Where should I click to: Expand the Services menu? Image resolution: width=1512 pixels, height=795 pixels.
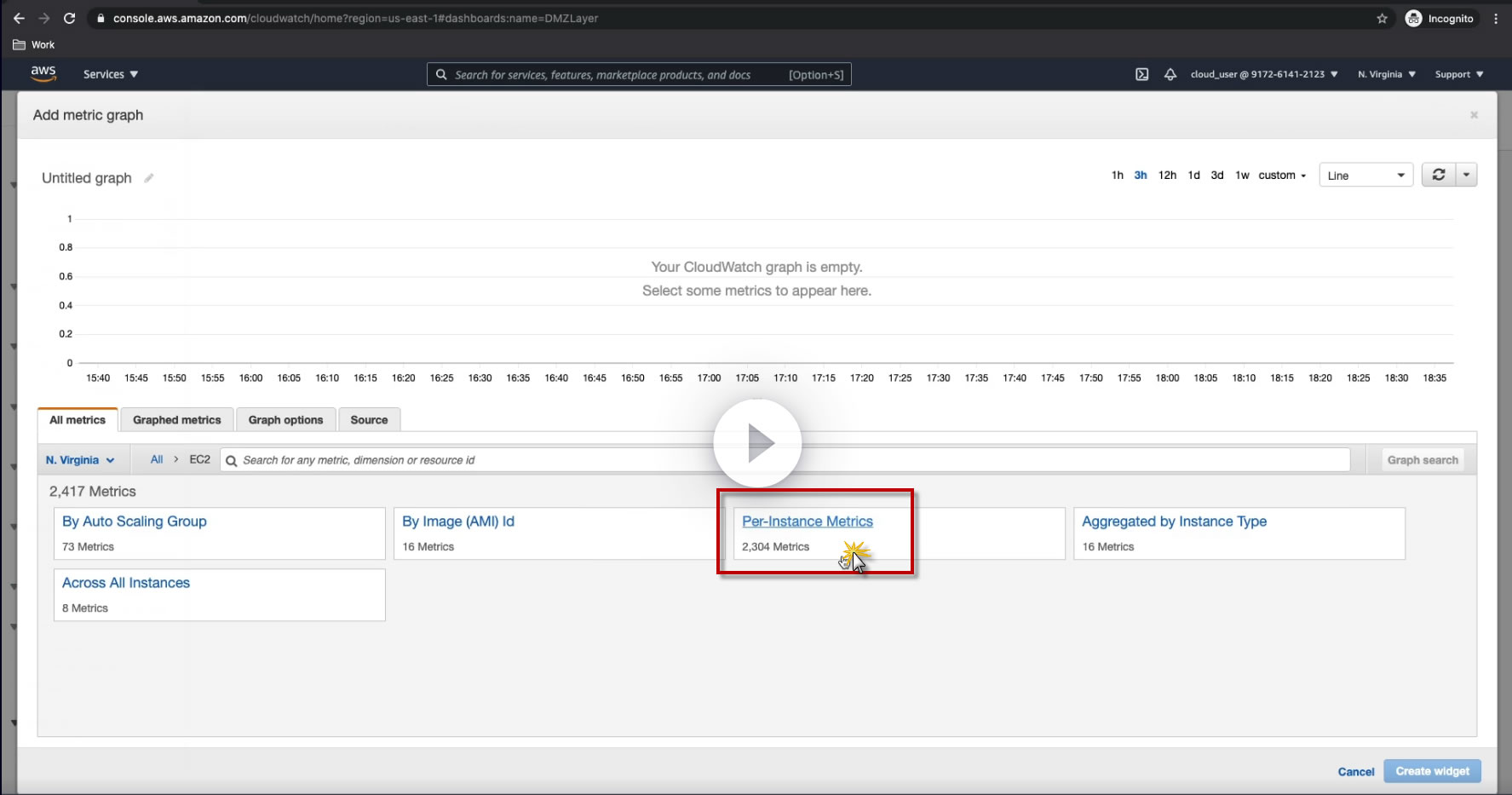tap(111, 74)
